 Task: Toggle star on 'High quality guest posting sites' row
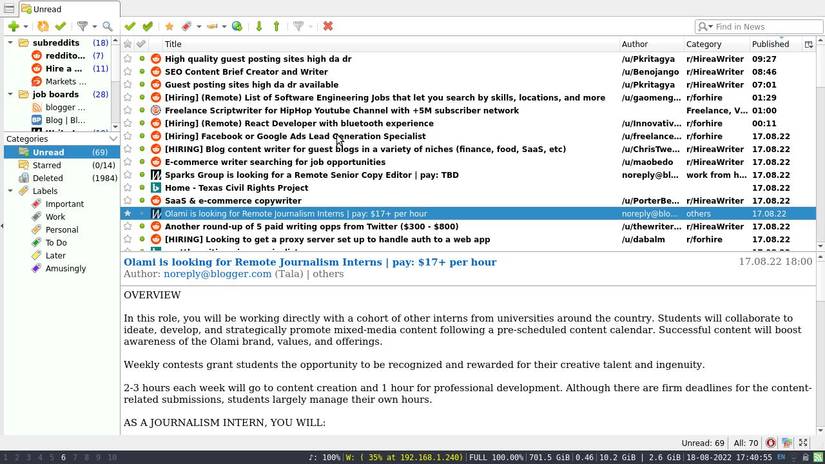click(x=127, y=59)
